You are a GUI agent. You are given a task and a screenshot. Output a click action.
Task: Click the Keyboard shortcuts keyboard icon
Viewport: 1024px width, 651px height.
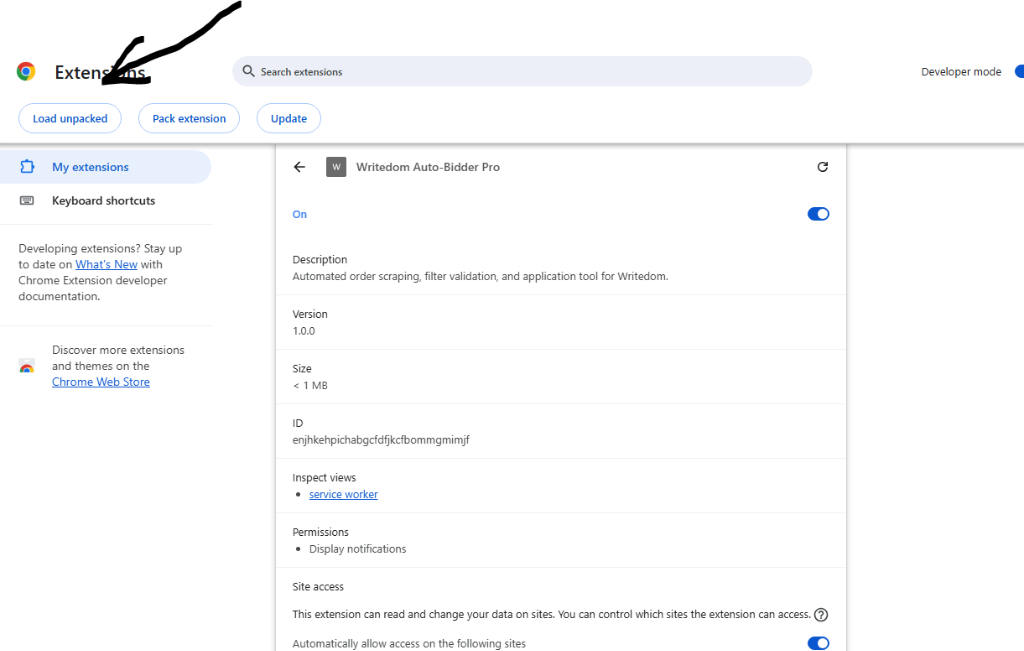point(27,200)
